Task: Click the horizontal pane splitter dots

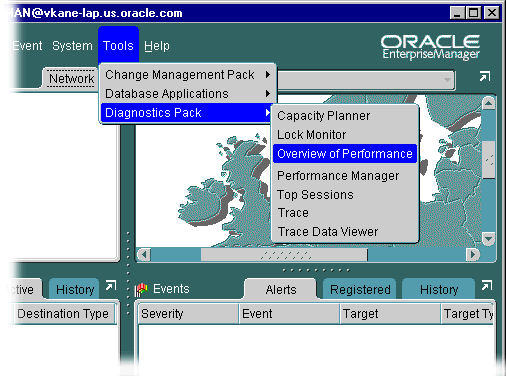Action: coord(316,270)
